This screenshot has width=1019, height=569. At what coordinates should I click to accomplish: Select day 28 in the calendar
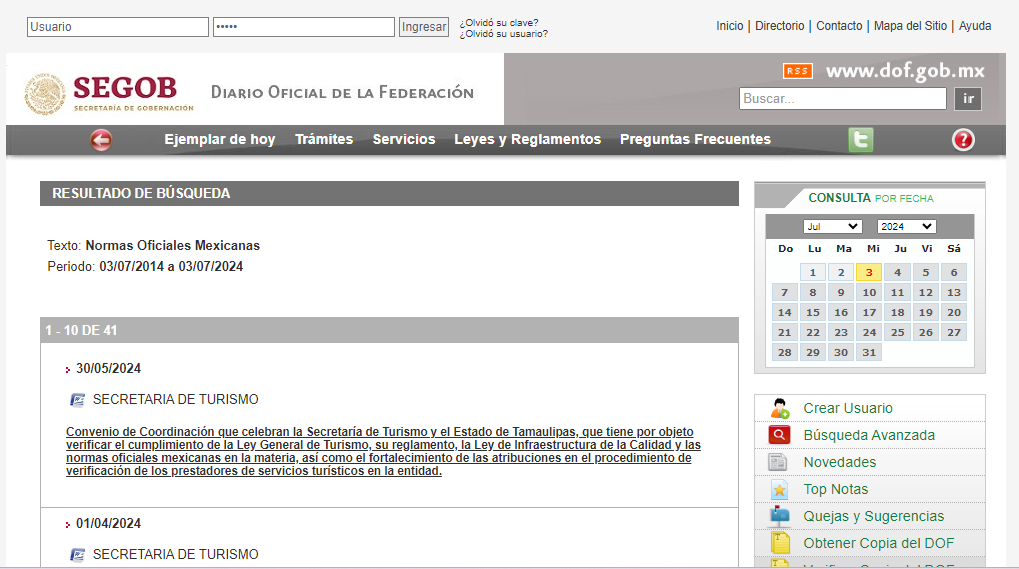784,352
